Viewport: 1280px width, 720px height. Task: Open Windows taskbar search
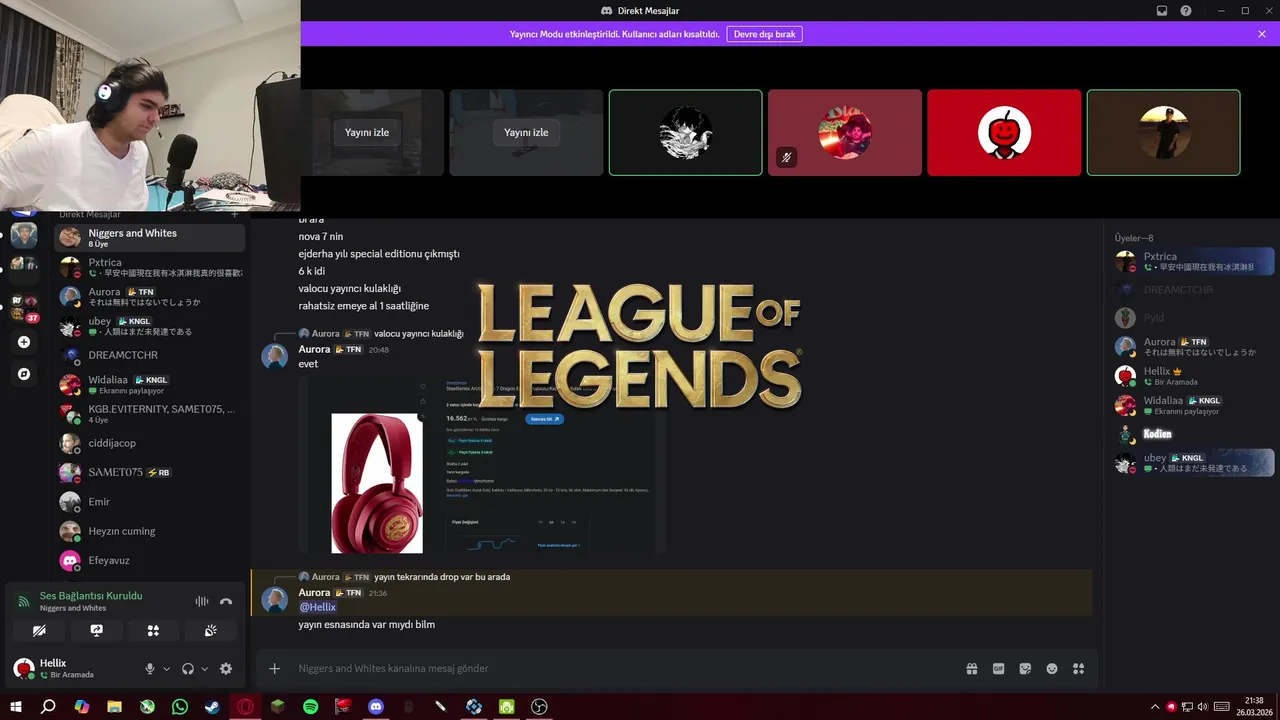(x=48, y=707)
